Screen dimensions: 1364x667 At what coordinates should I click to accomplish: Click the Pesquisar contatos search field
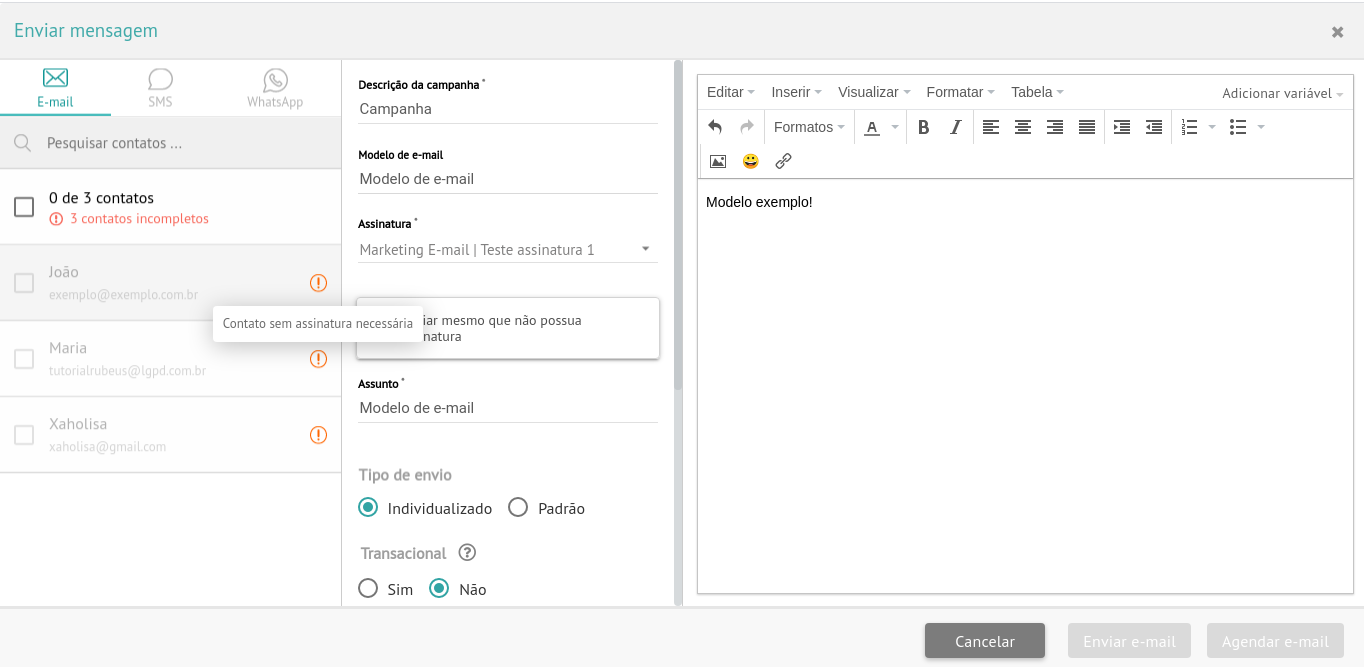click(170, 143)
